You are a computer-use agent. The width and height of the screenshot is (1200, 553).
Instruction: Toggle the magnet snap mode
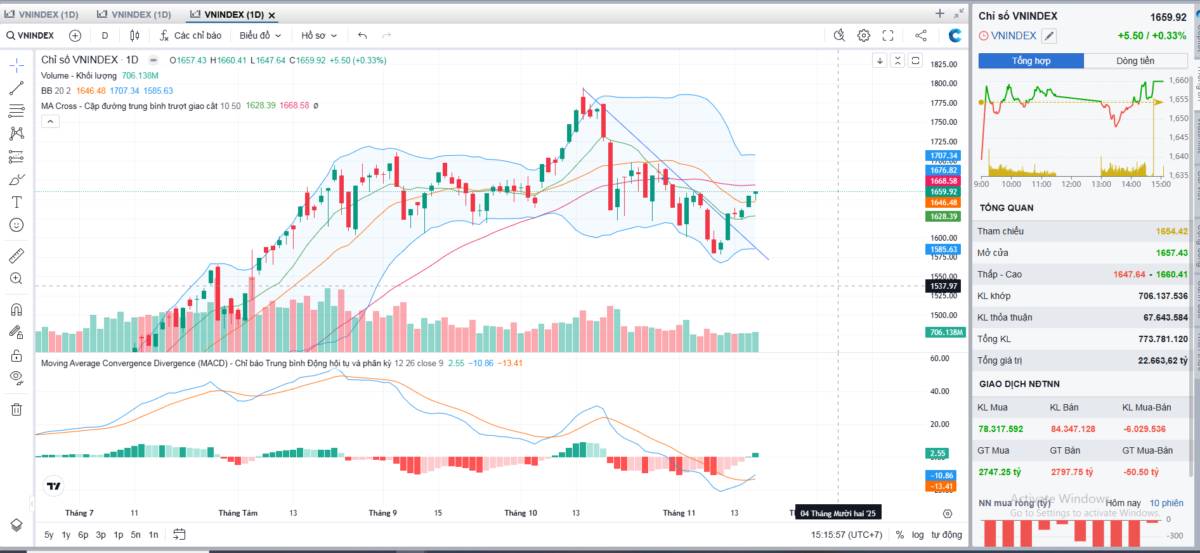coord(16,309)
